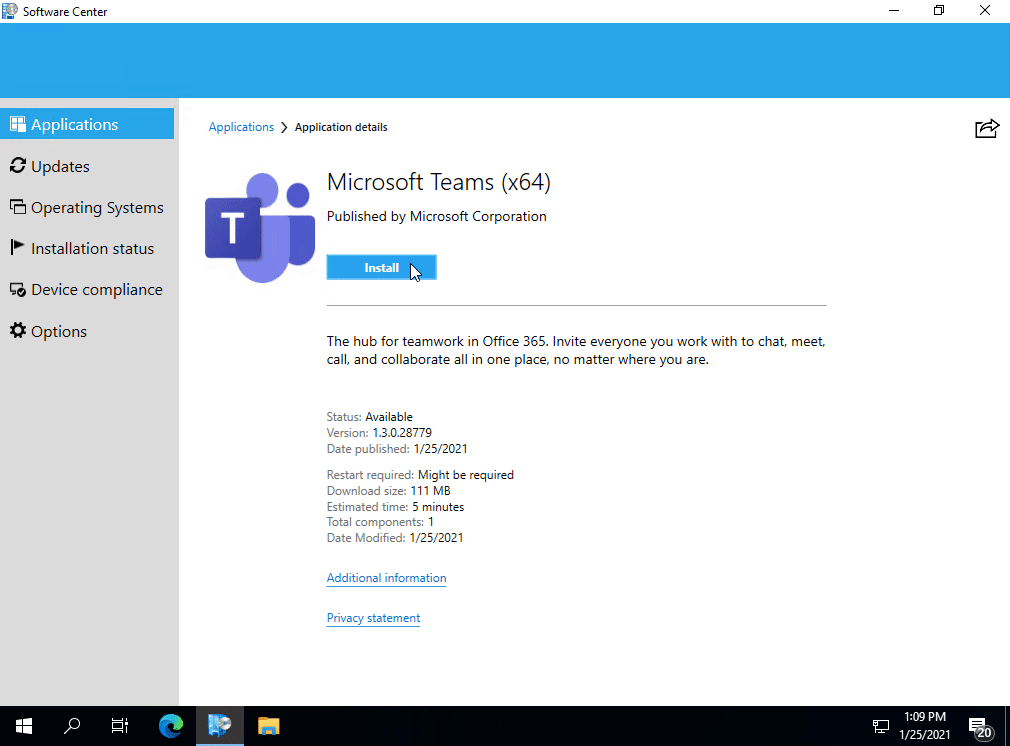The height and width of the screenshot is (746, 1010).
Task: Install Microsoft Teams (x64)
Action: pos(381,267)
